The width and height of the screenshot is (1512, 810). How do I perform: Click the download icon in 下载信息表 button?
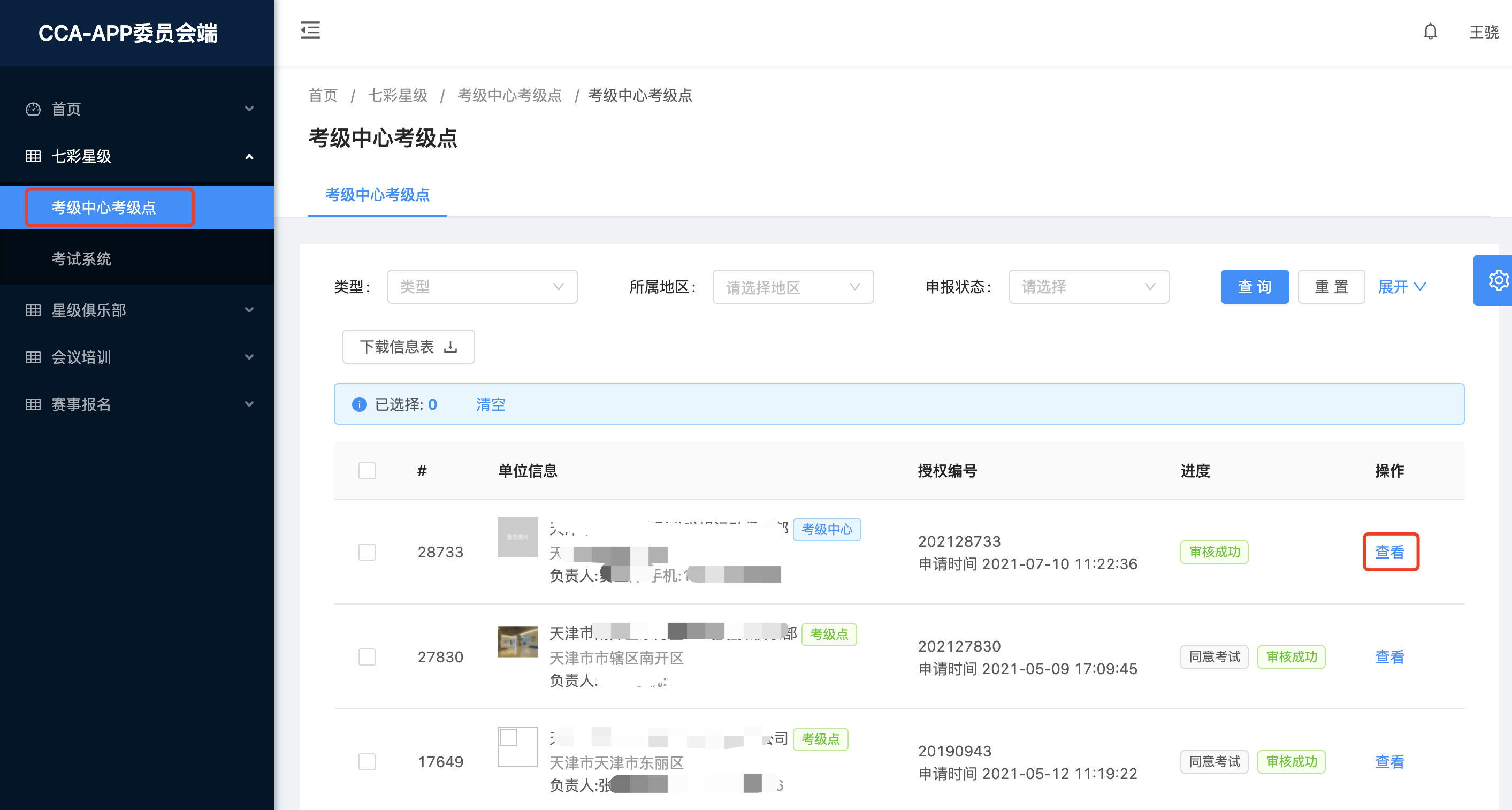tap(450, 347)
